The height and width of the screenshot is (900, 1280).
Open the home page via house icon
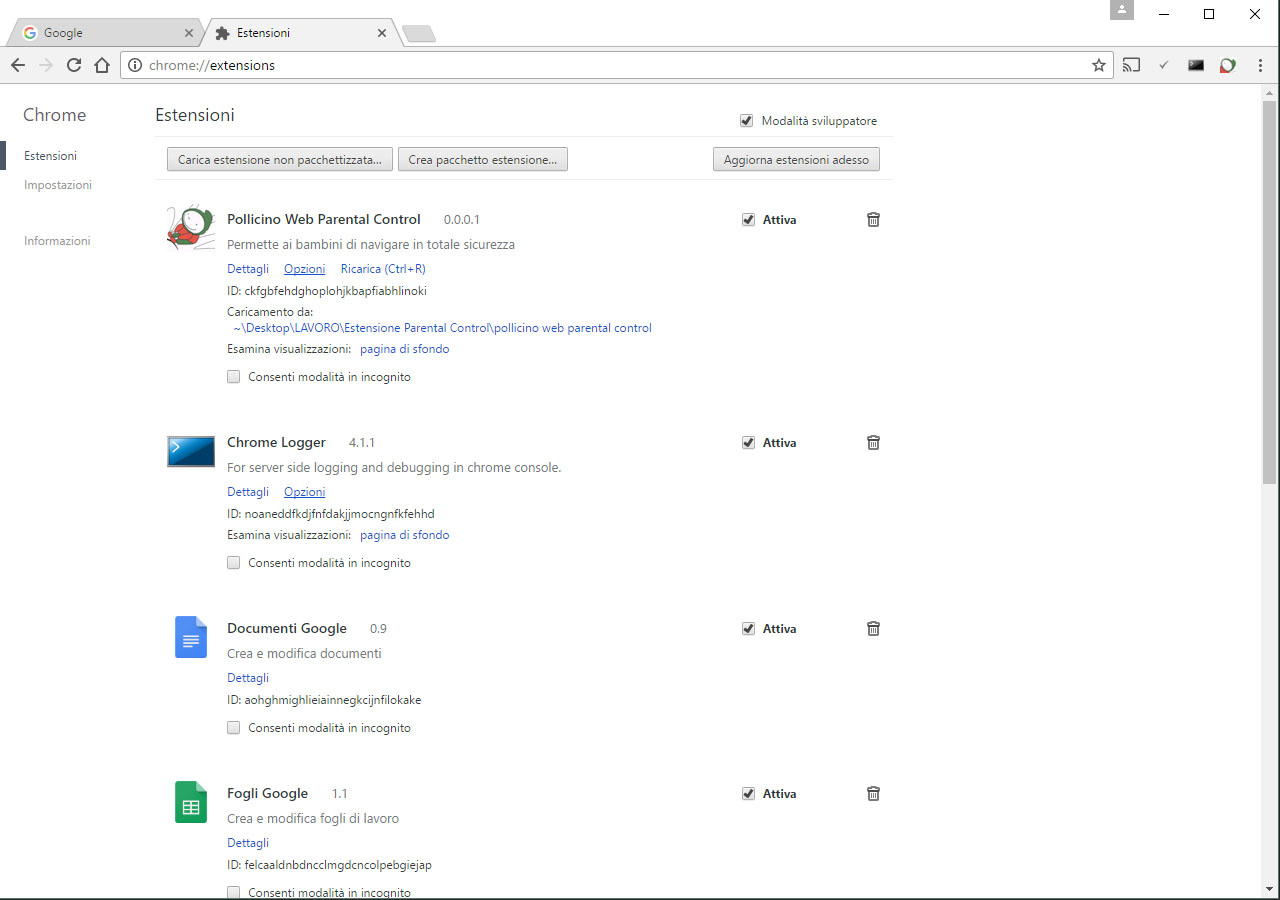coord(101,65)
